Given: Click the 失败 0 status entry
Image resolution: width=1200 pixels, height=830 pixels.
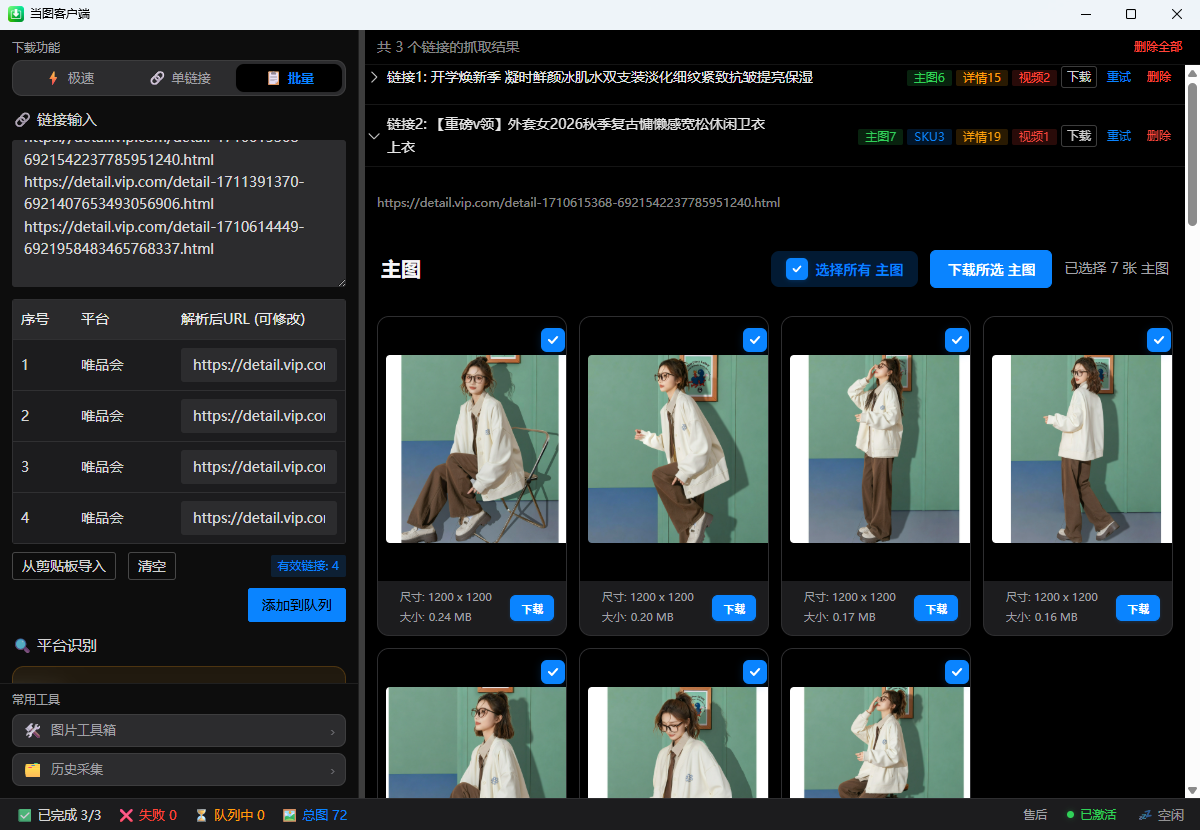Looking at the screenshot, I should click(x=148, y=815).
